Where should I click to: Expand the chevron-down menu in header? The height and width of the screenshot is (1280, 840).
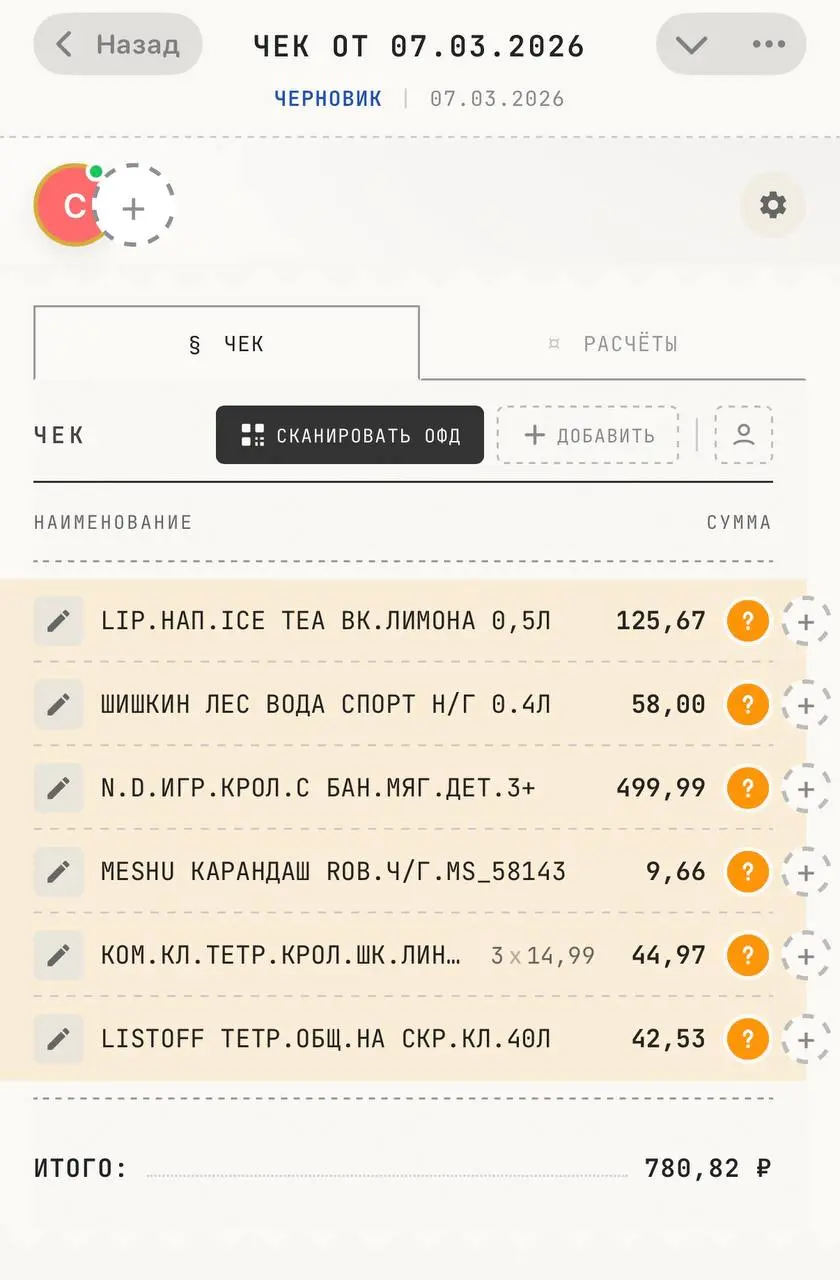click(x=691, y=45)
